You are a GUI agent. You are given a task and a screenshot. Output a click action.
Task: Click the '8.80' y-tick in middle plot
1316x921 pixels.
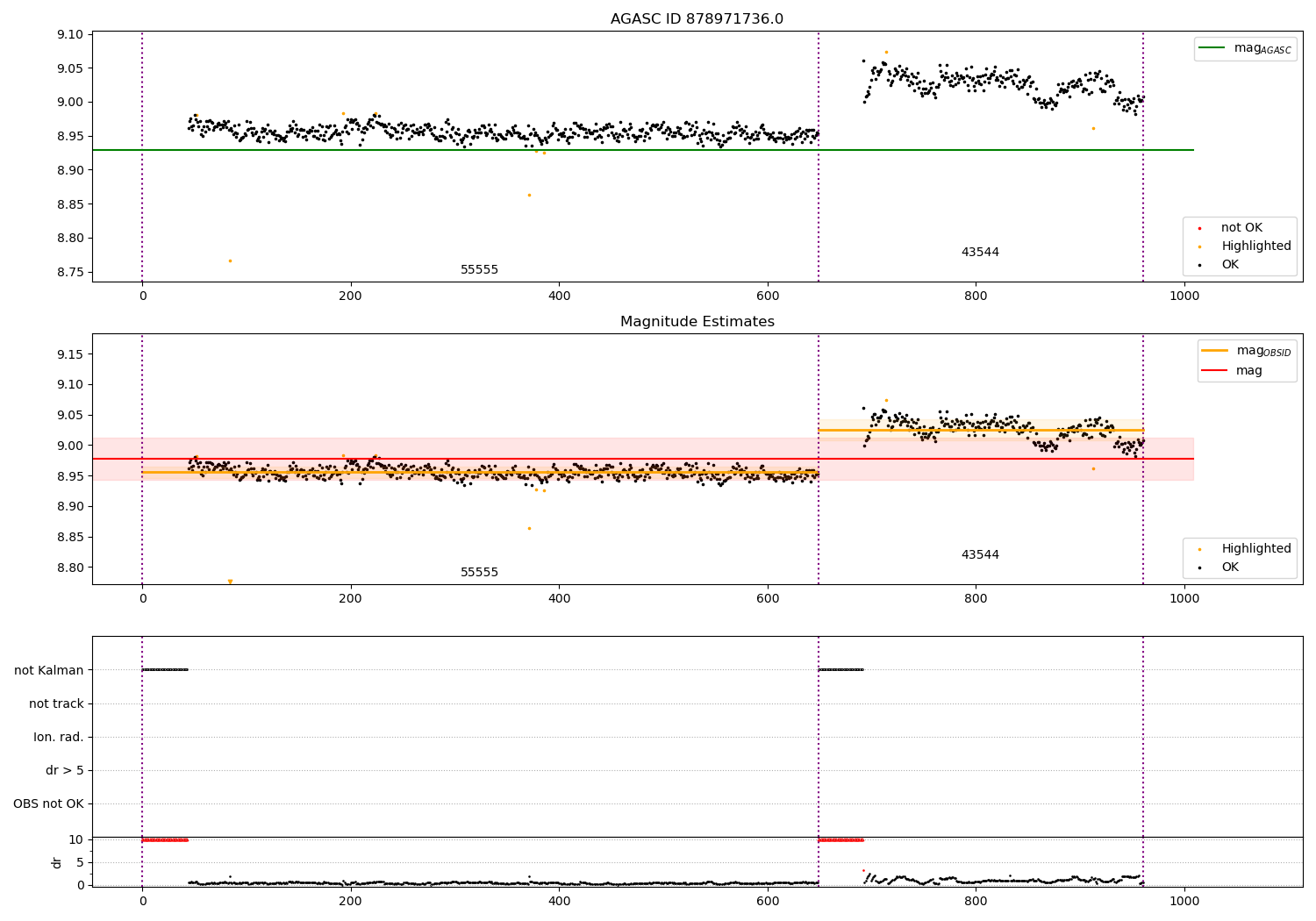coord(70,568)
